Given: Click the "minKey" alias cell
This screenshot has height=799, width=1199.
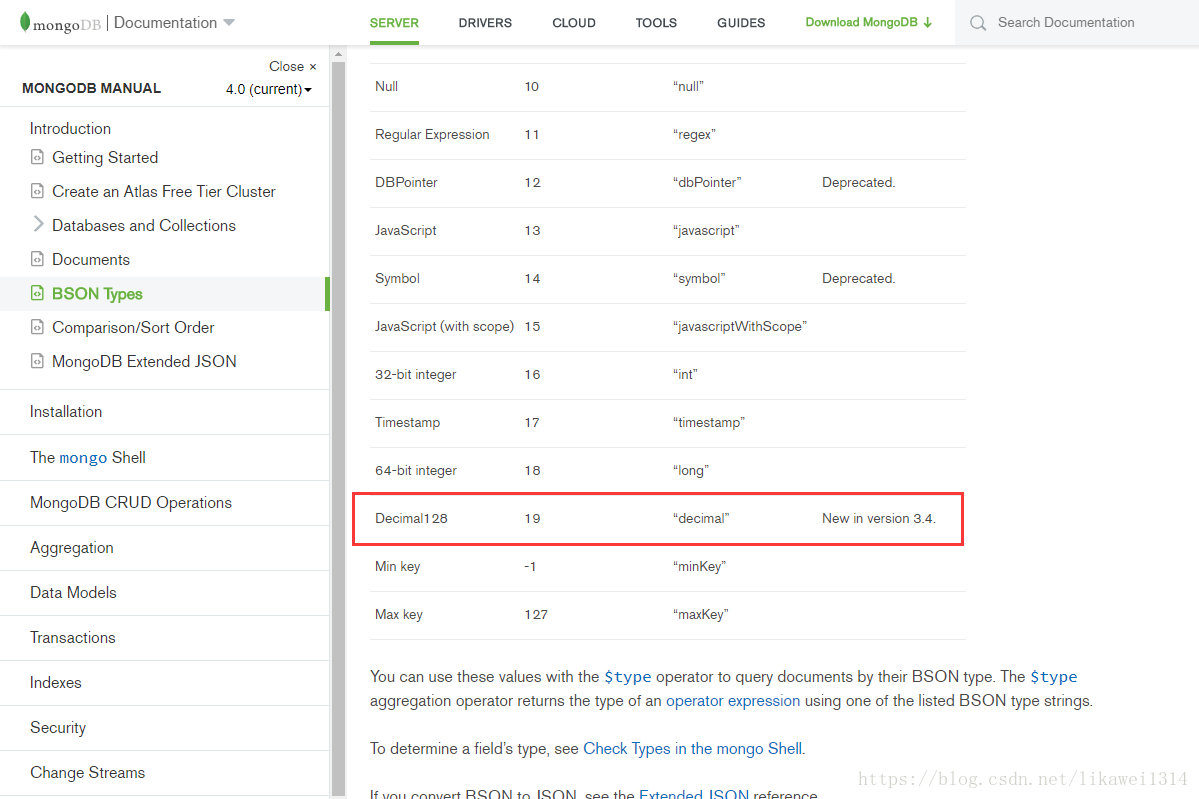Looking at the screenshot, I should click(700, 567).
